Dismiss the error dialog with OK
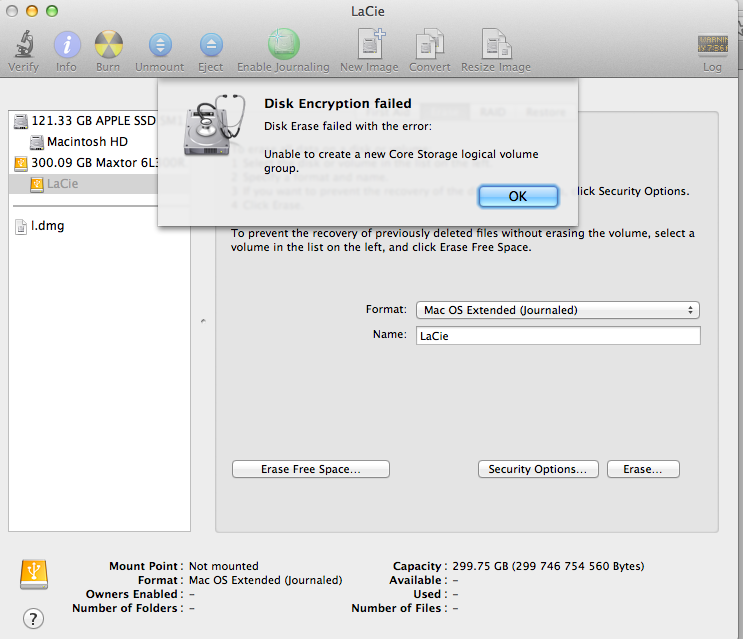The image size is (743, 639). click(518, 196)
